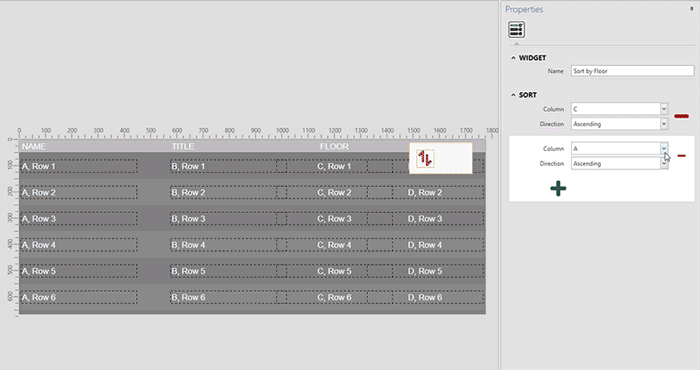The image size is (700, 370).
Task: Select cell B, Row 1
Action: (x=228, y=166)
